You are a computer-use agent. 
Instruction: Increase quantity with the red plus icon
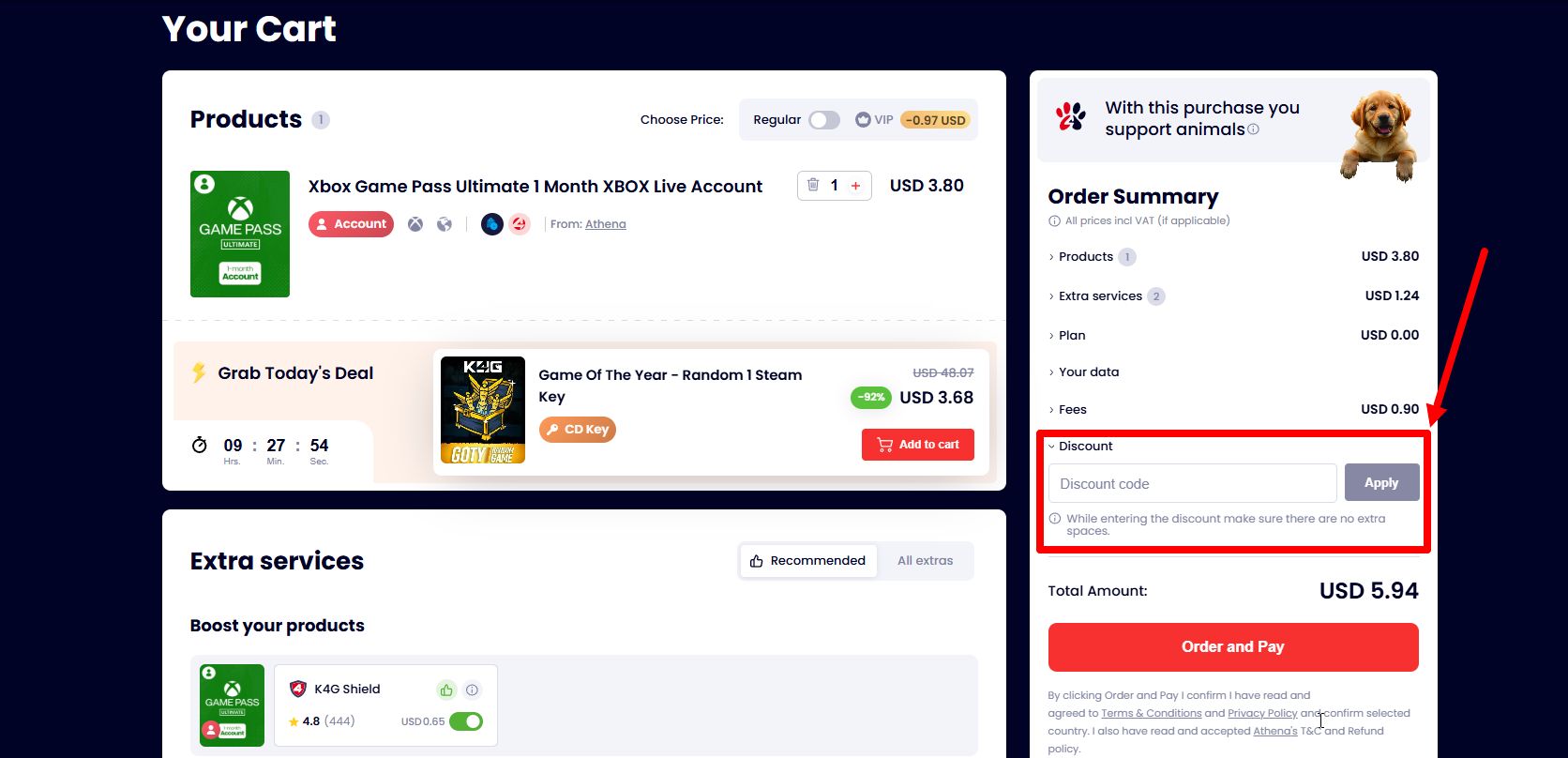point(855,186)
